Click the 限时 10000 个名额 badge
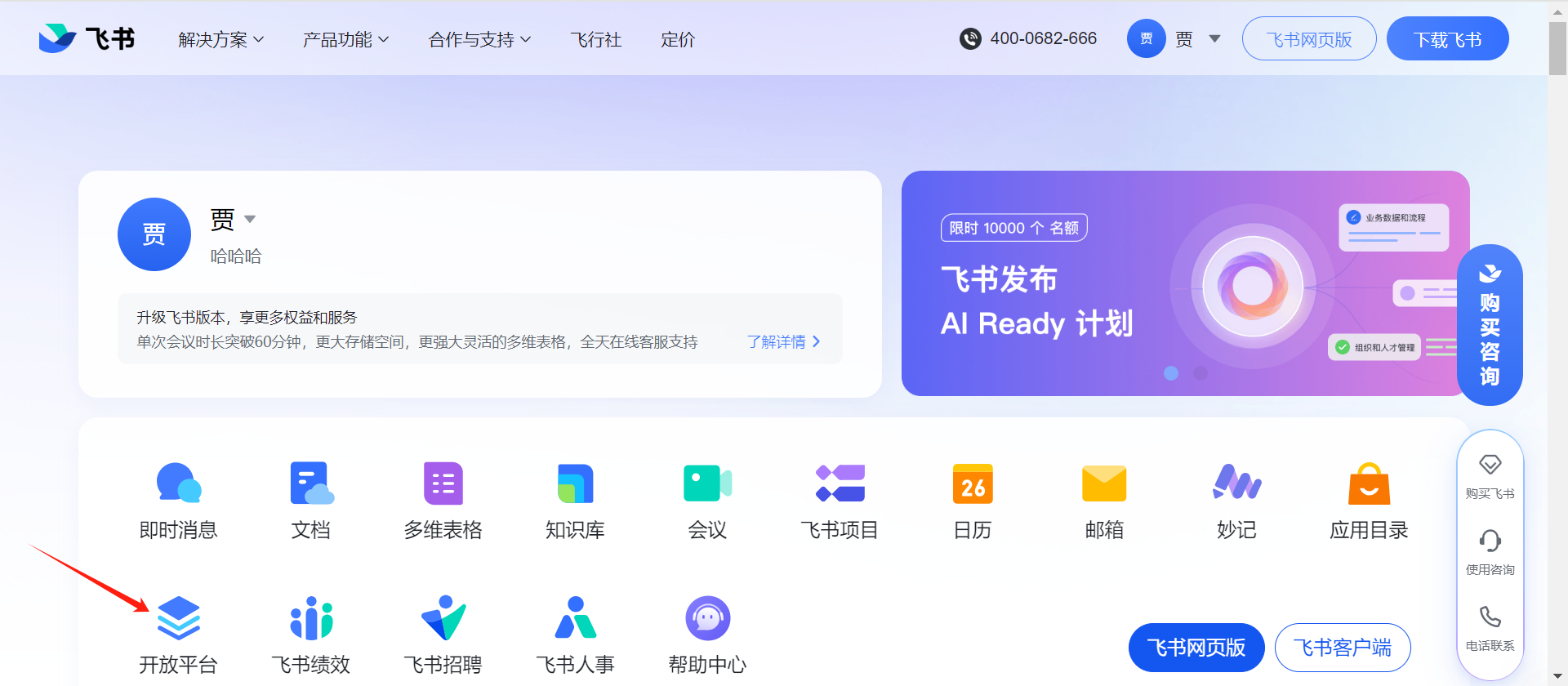 pos(1014,228)
